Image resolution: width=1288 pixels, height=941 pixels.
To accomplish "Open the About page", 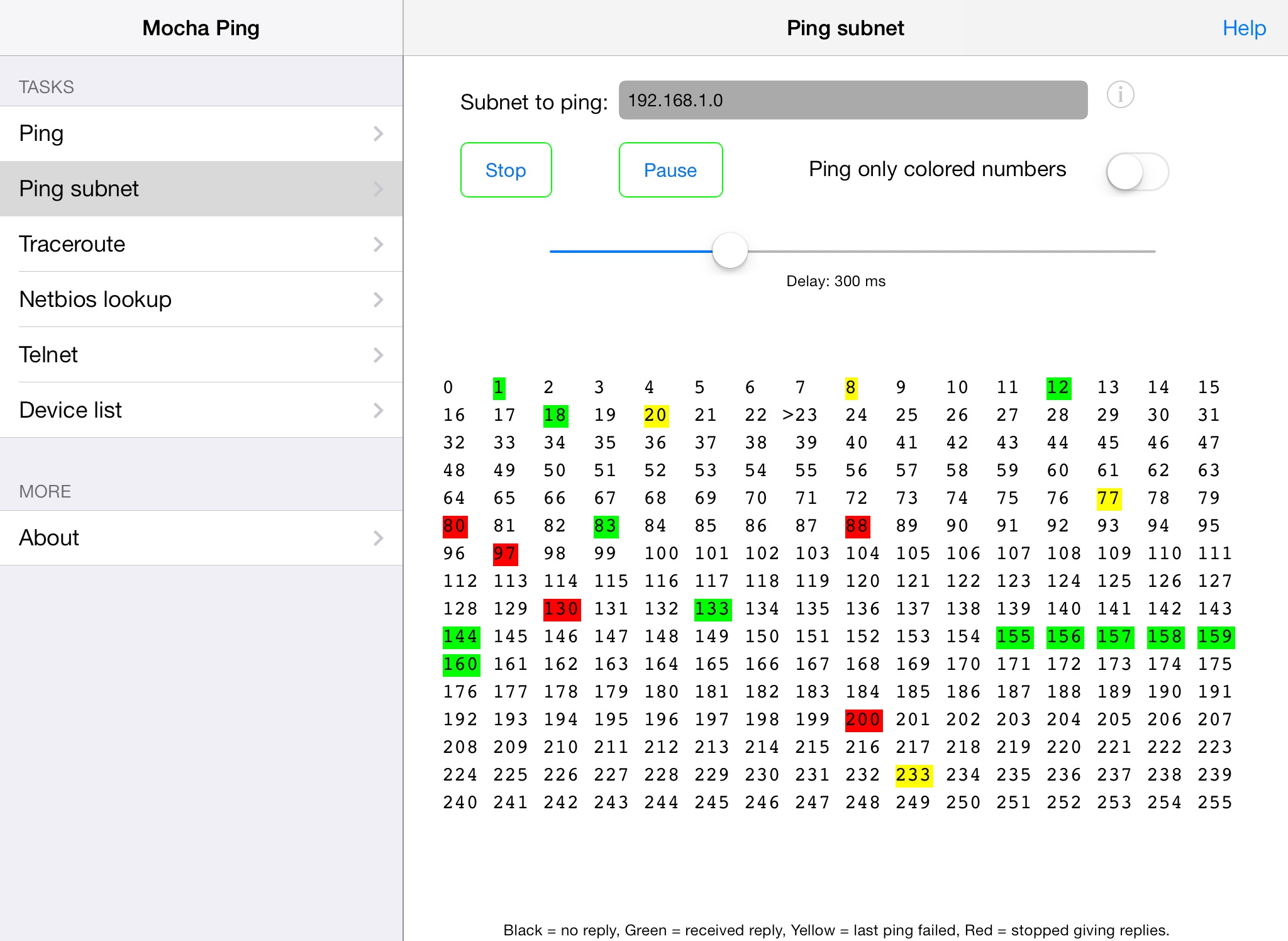I will point(201,538).
